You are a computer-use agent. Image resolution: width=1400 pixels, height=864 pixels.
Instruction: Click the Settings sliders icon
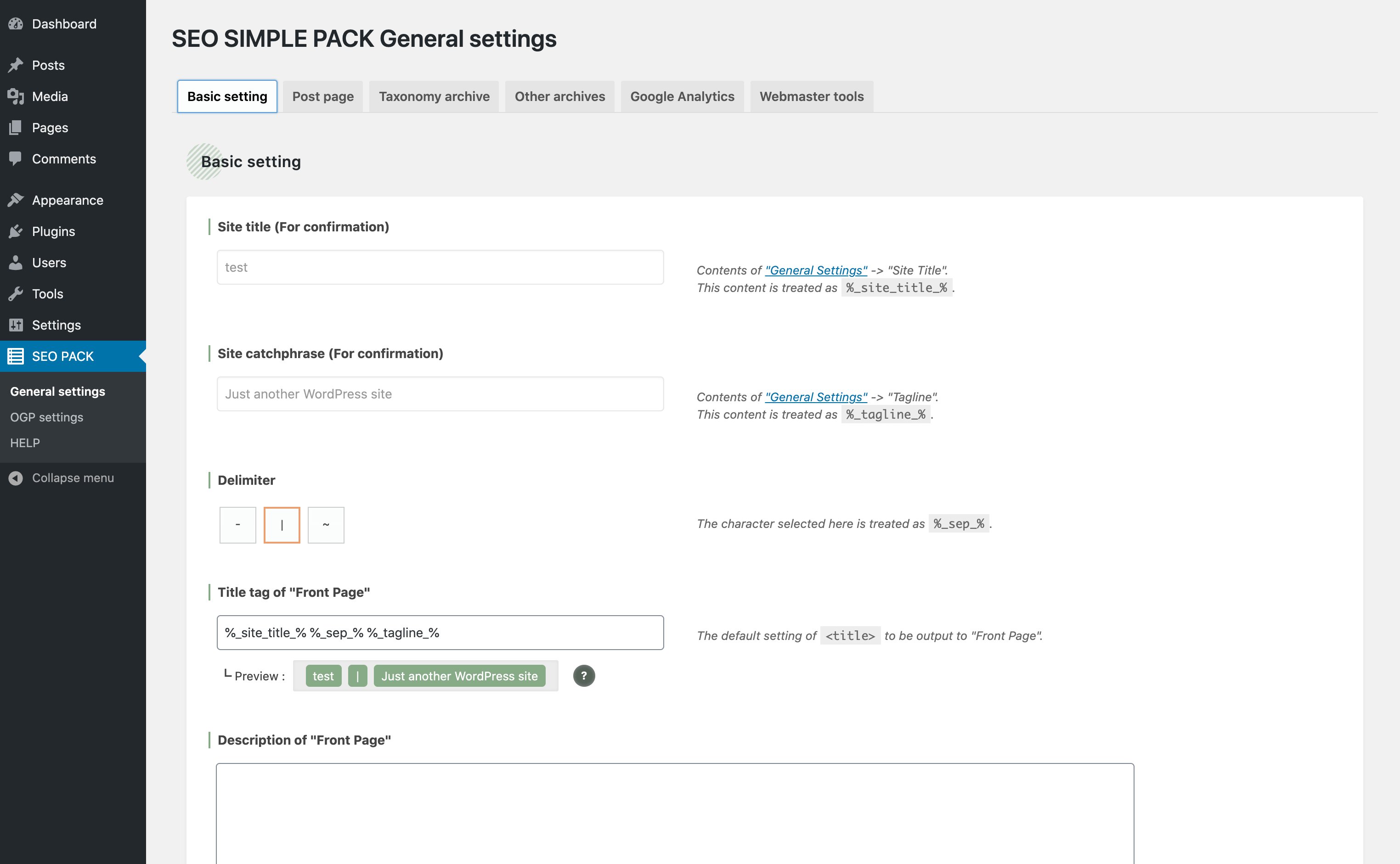(x=16, y=325)
